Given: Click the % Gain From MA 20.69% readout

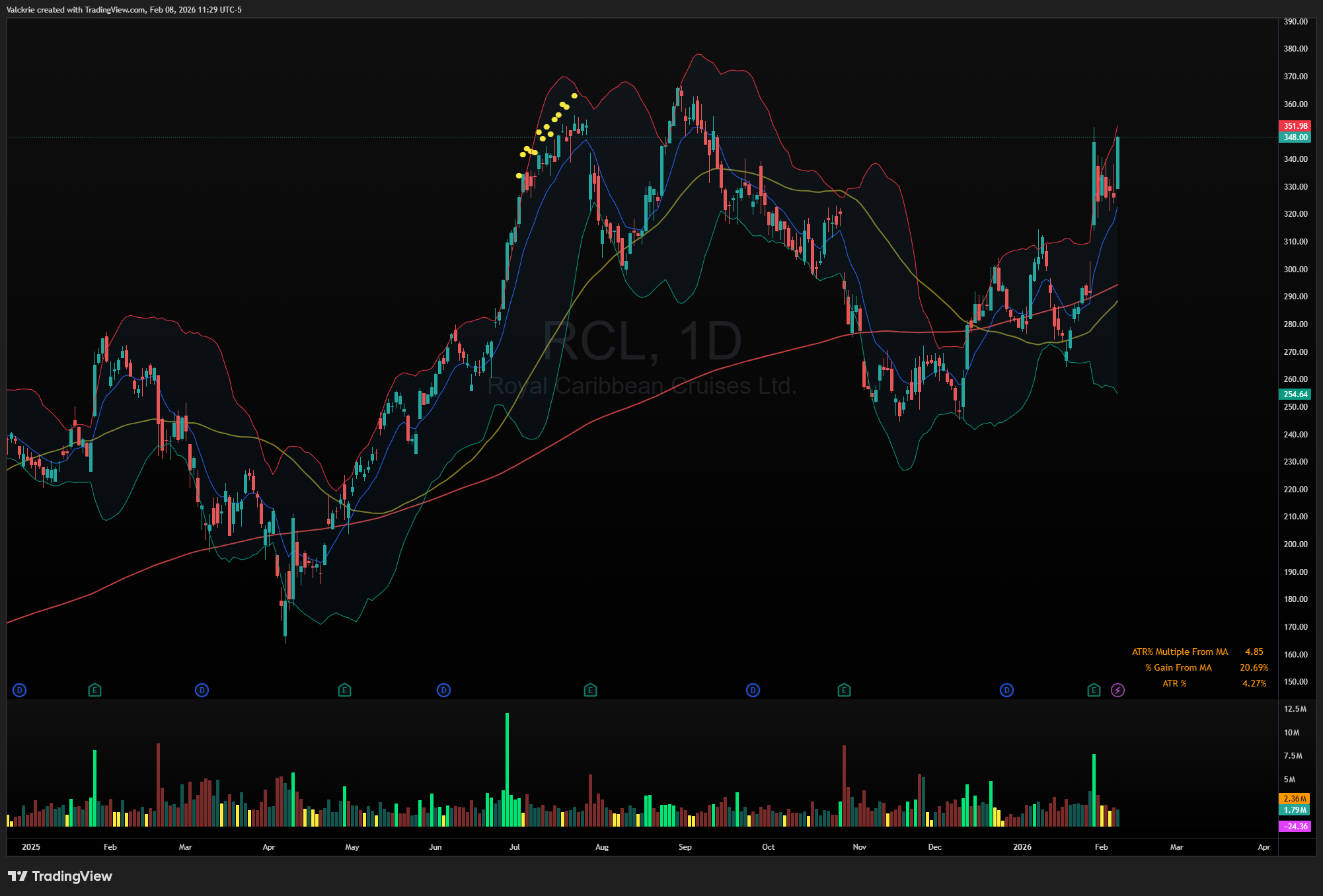Looking at the screenshot, I should pos(1253,667).
